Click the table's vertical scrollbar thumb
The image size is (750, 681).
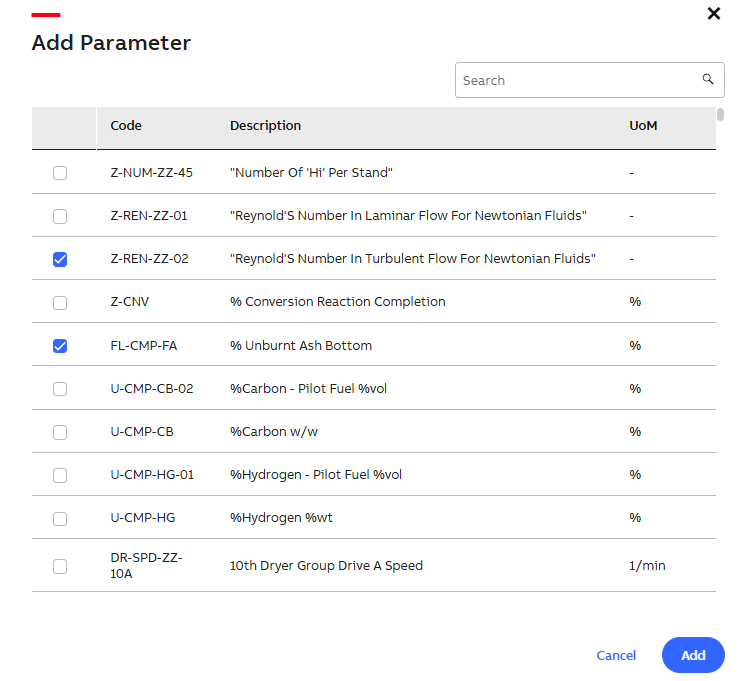tap(720, 115)
